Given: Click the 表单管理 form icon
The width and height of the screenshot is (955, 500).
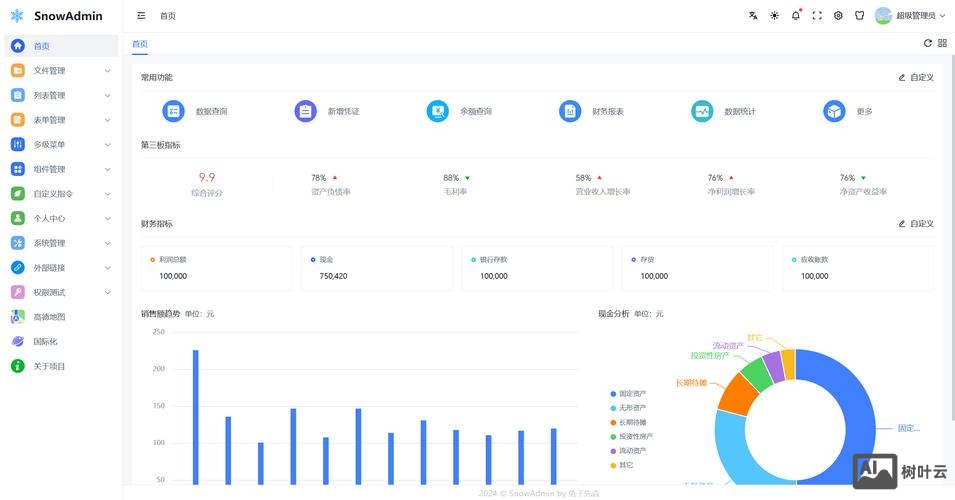Looking at the screenshot, I should tap(18, 120).
